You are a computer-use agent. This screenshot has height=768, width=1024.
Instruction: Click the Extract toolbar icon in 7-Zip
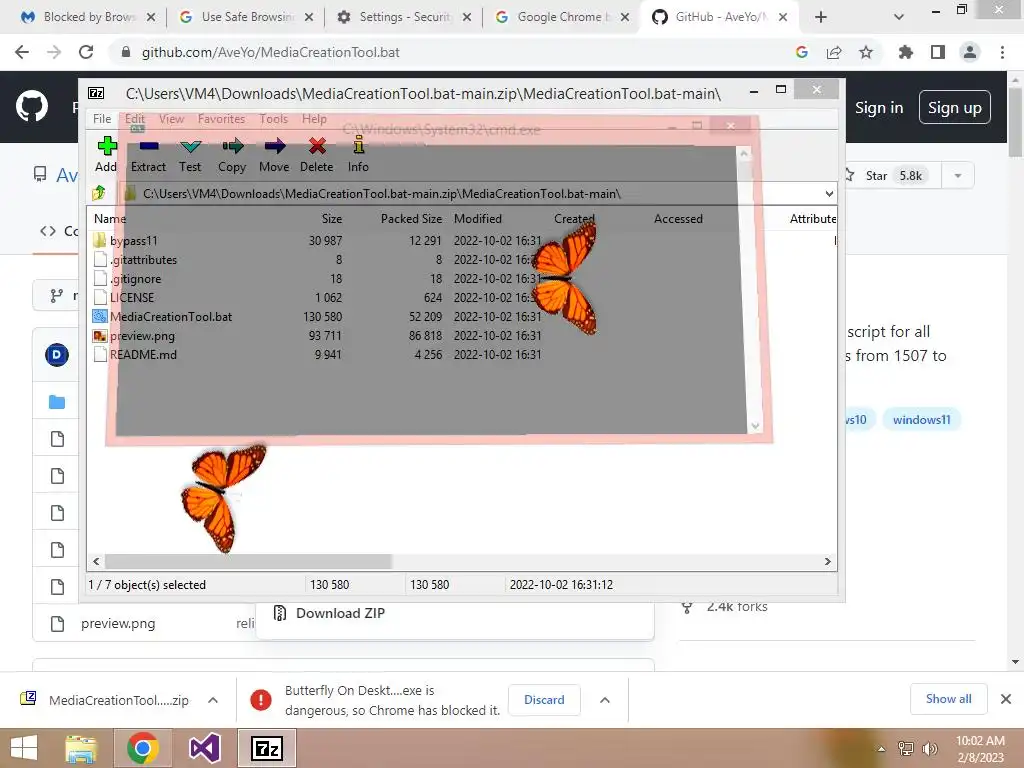coord(148,154)
